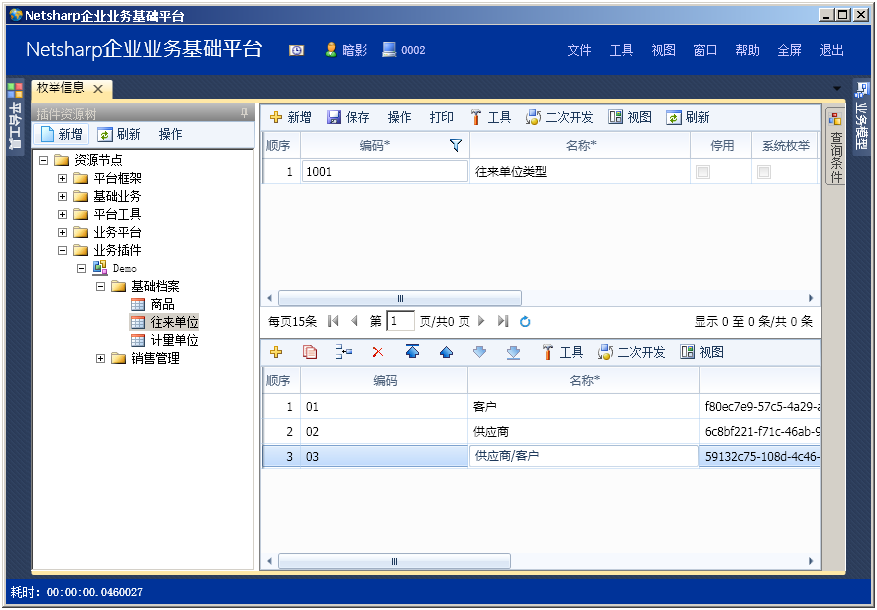The width and height of the screenshot is (877, 610).
Task: Expand the 平台框架 folder
Action: pyautogui.click(x=62, y=178)
